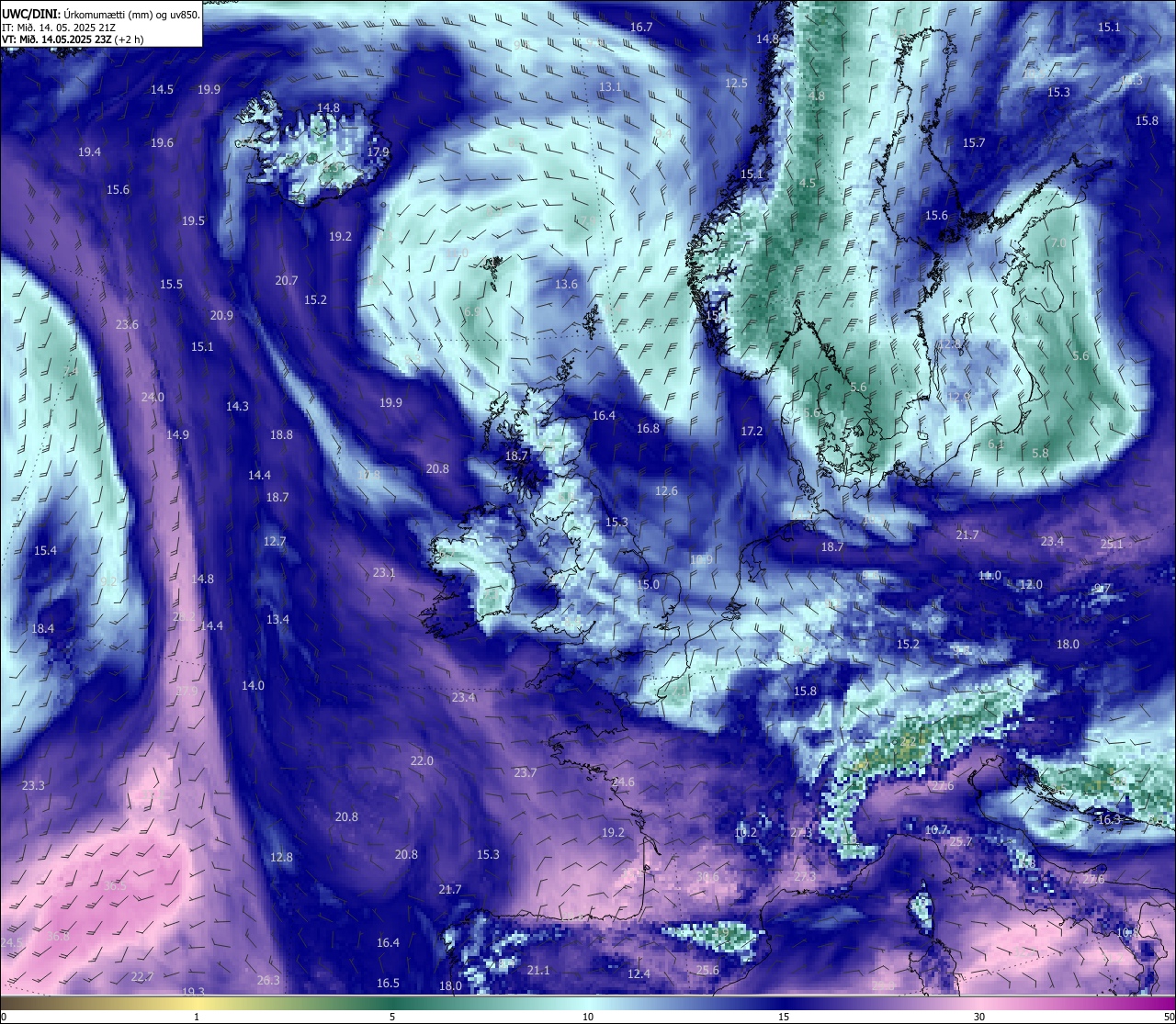Select the 14.0 value label
The width and height of the screenshot is (1176, 1024).
coord(253,685)
